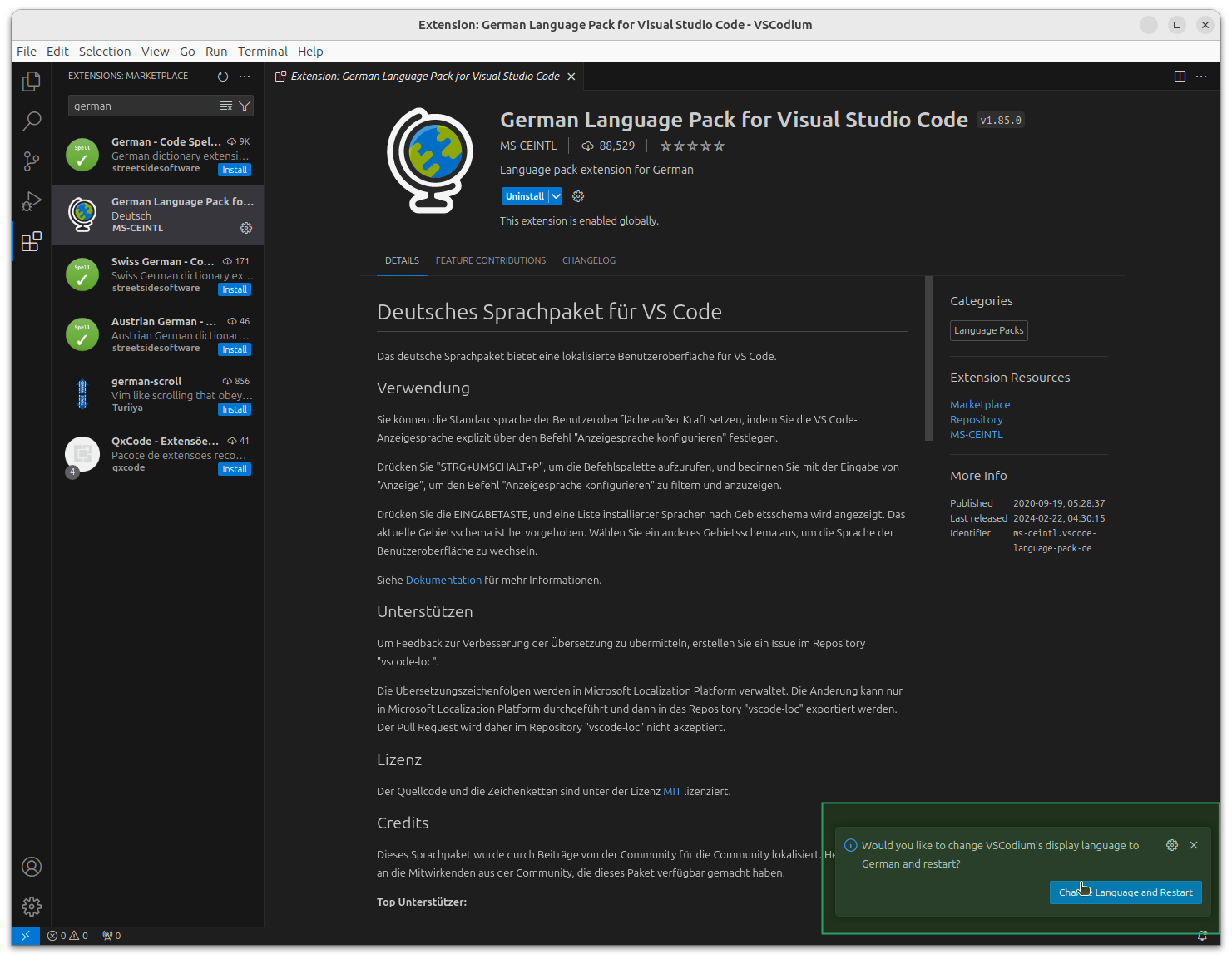
Task: Click Change Language and Restart
Action: (1126, 892)
